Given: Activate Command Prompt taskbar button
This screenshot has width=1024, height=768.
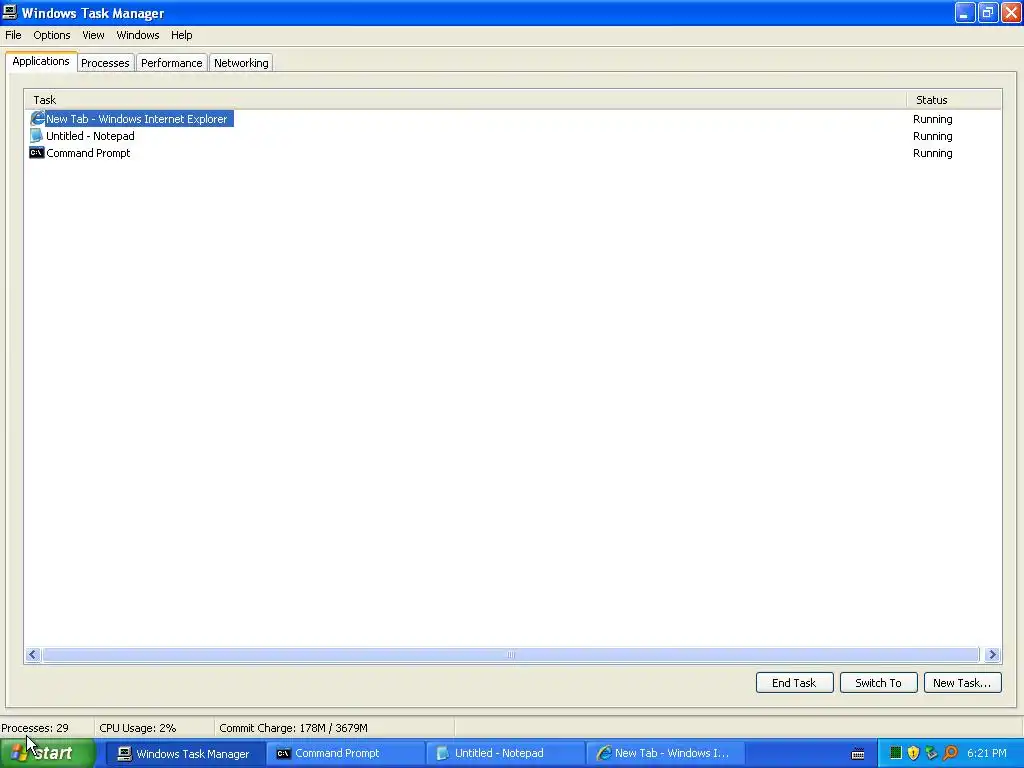Looking at the screenshot, I should (x=345, y=754).
